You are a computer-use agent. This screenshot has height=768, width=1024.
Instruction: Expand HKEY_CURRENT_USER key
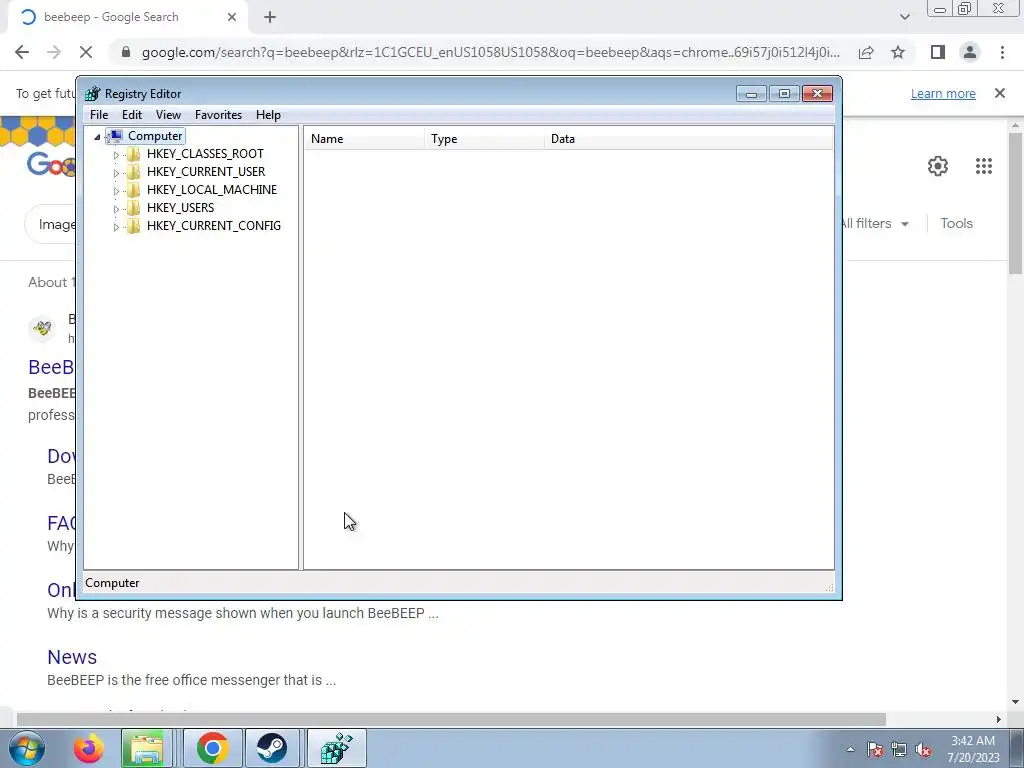point(116,172)
